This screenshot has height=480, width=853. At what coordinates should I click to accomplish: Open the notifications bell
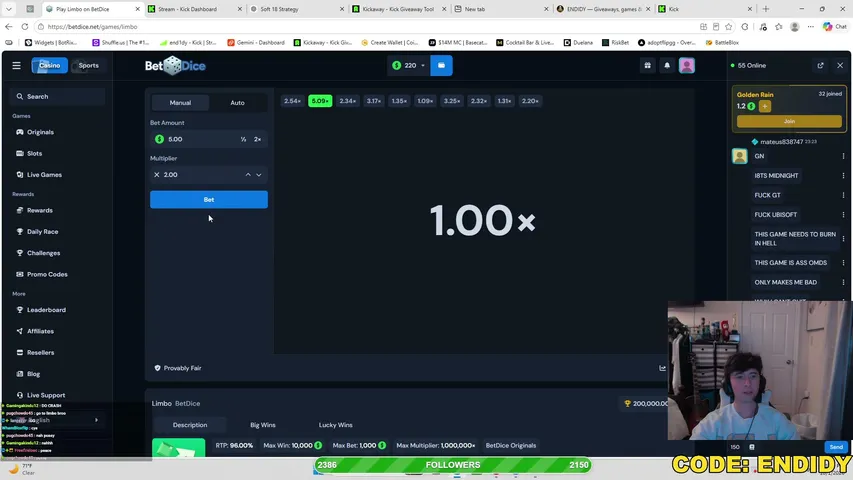click(667, 65)
